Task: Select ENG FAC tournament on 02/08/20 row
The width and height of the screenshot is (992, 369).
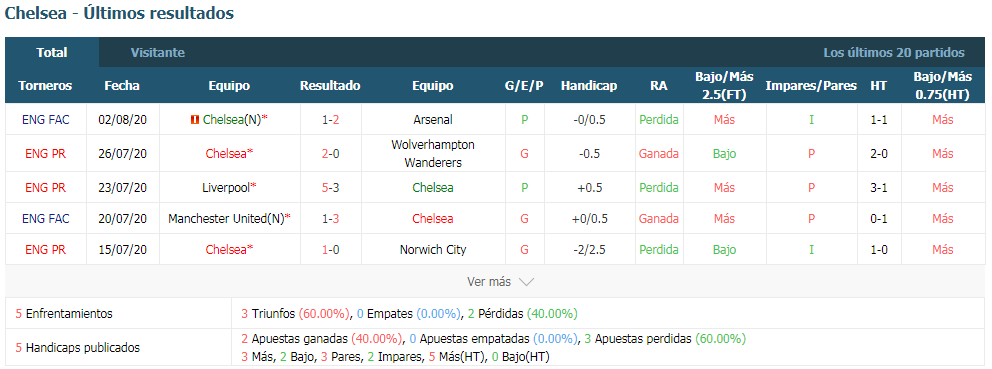Action: click(46, 120)
